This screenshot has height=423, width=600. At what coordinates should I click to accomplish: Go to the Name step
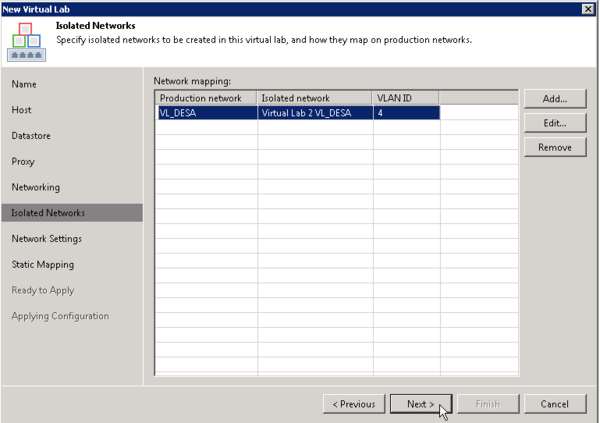(x=24, y=84)
